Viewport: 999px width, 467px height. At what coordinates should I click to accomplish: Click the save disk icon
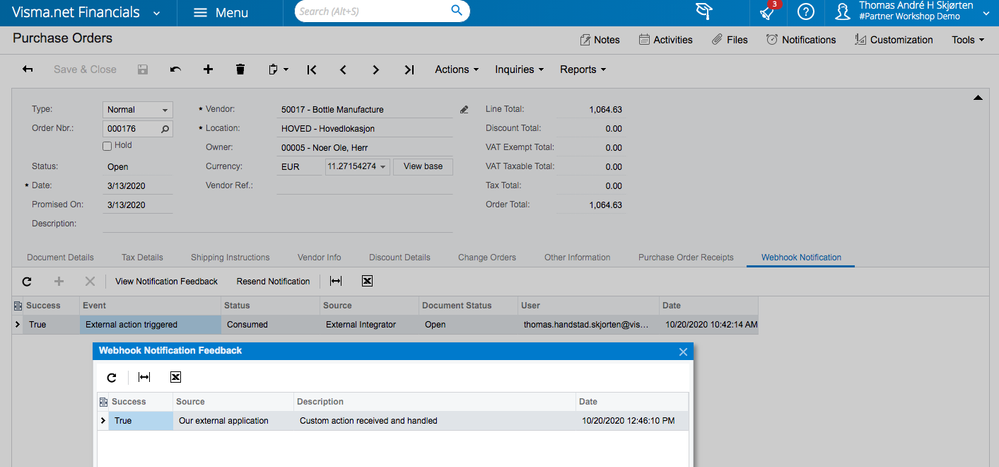point(143,69)
